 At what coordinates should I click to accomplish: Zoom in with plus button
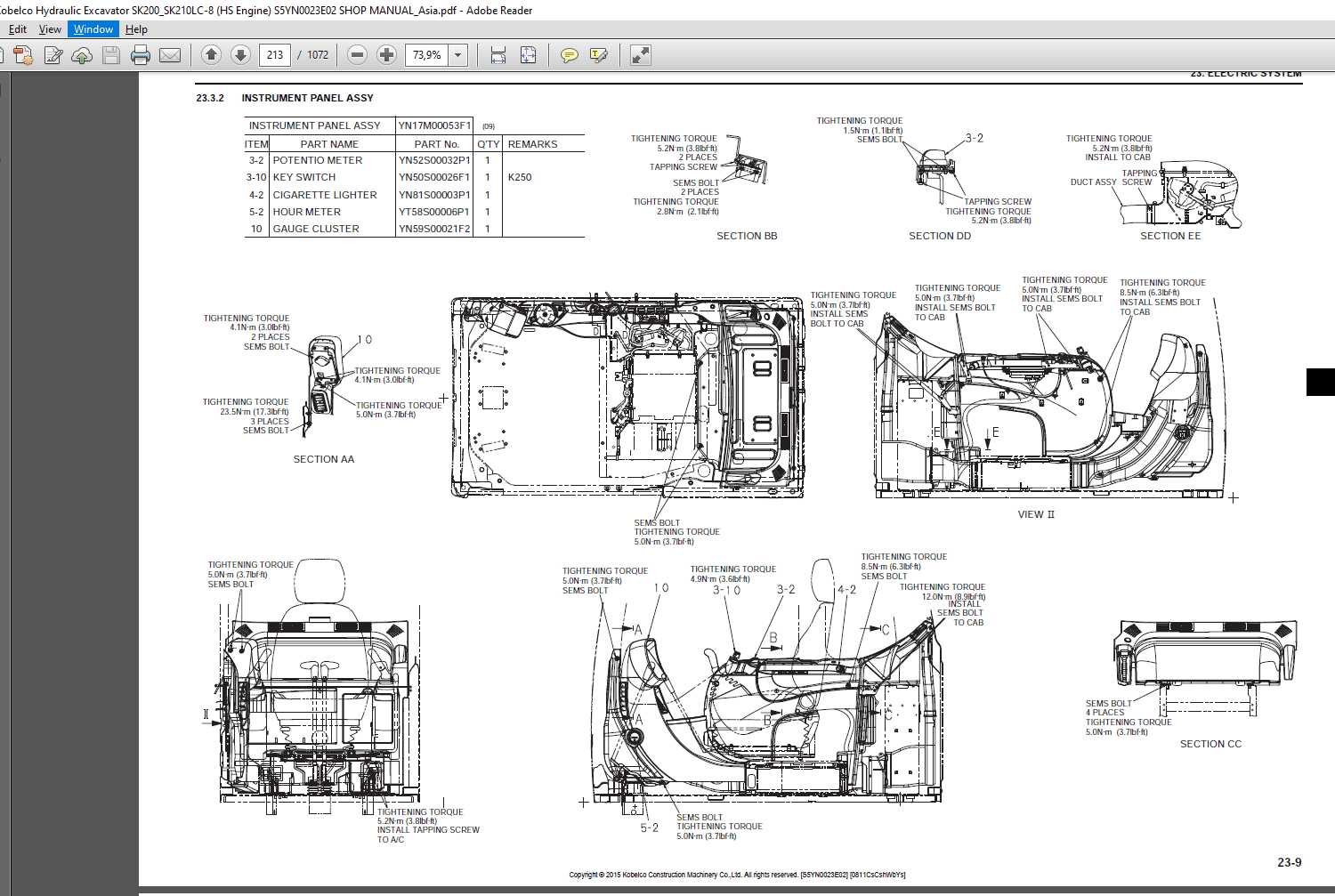coord(386,55)
